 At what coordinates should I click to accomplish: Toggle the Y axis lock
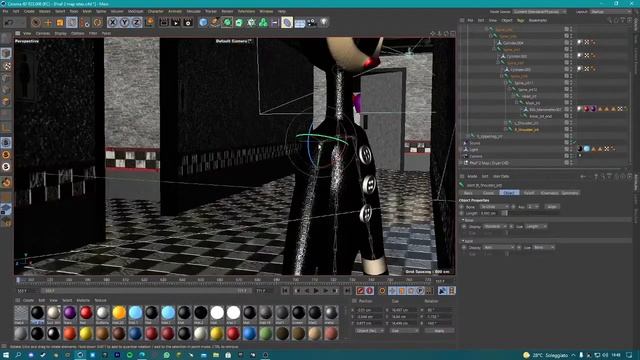pyautogui.click(x=124, y=22)
